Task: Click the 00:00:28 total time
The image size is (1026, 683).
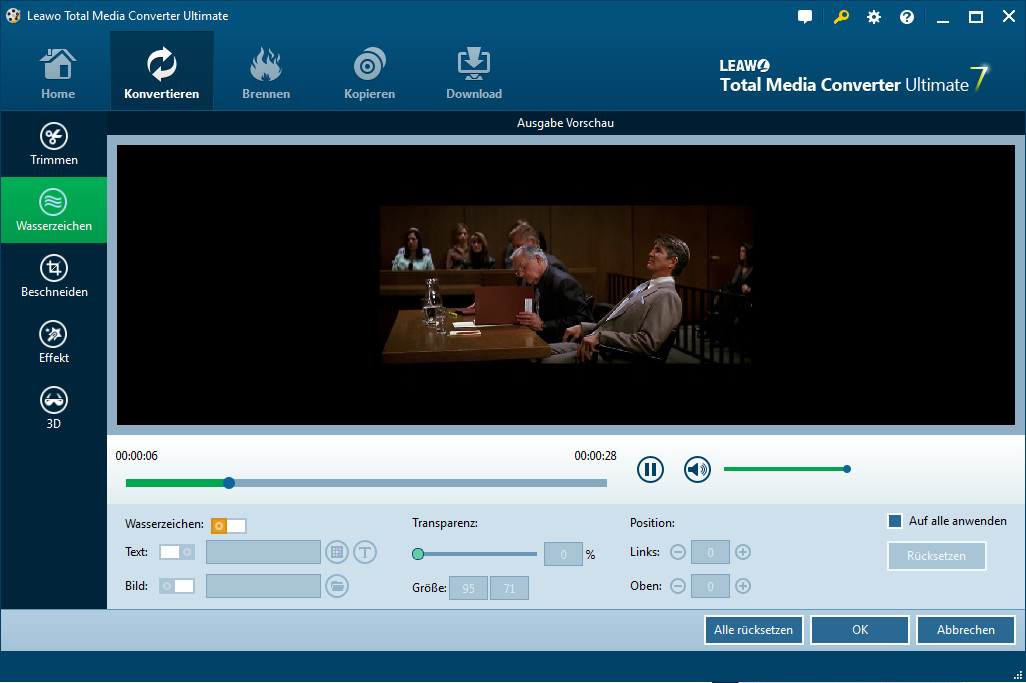Action: (x=595, y=456)
